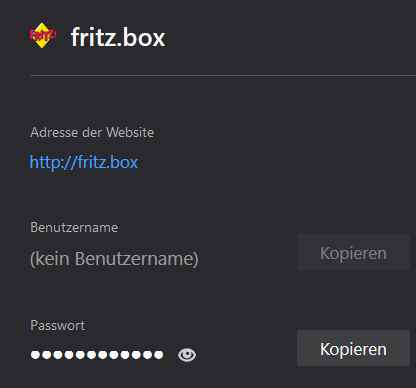Focus the empty username value area

click(x=114, y=259)
